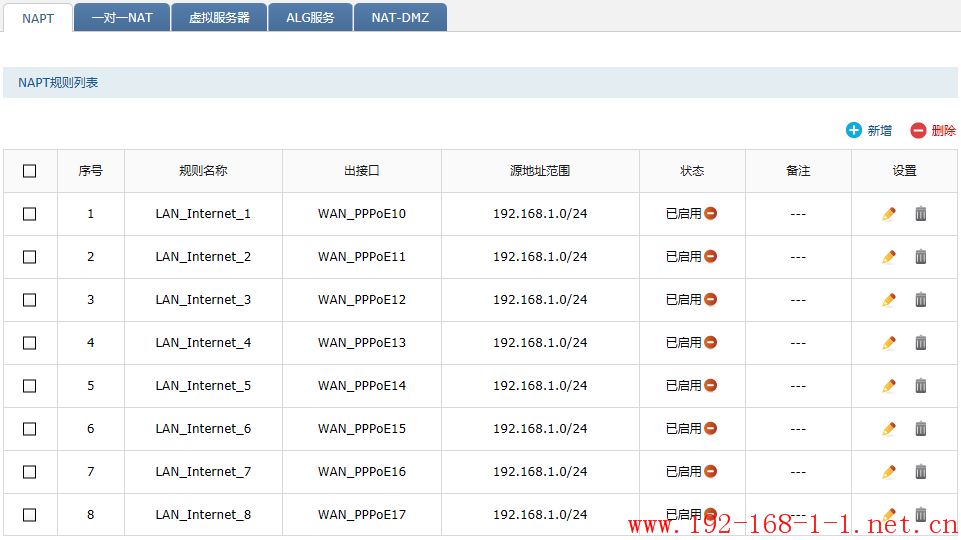Delete rule LAN_Internet_5 with trash icon

click(921, 386)
